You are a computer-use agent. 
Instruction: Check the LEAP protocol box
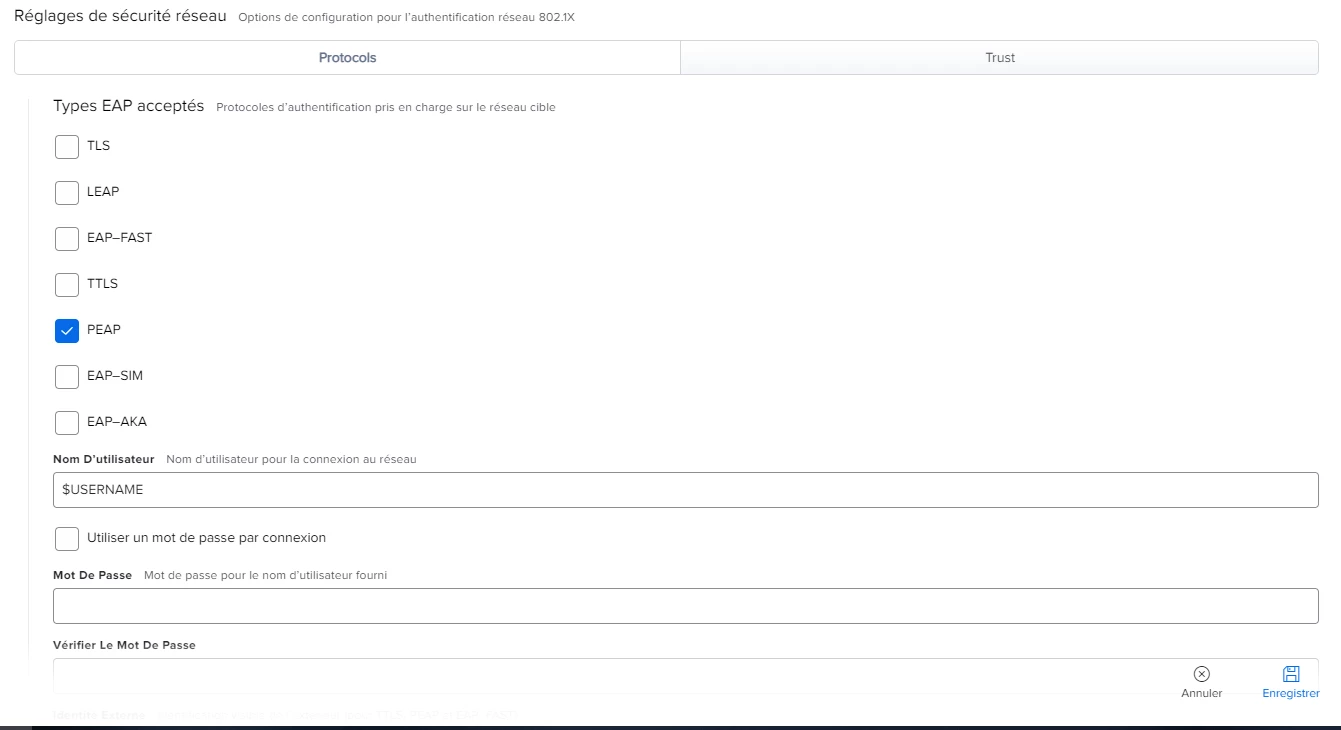click(67, 193)
